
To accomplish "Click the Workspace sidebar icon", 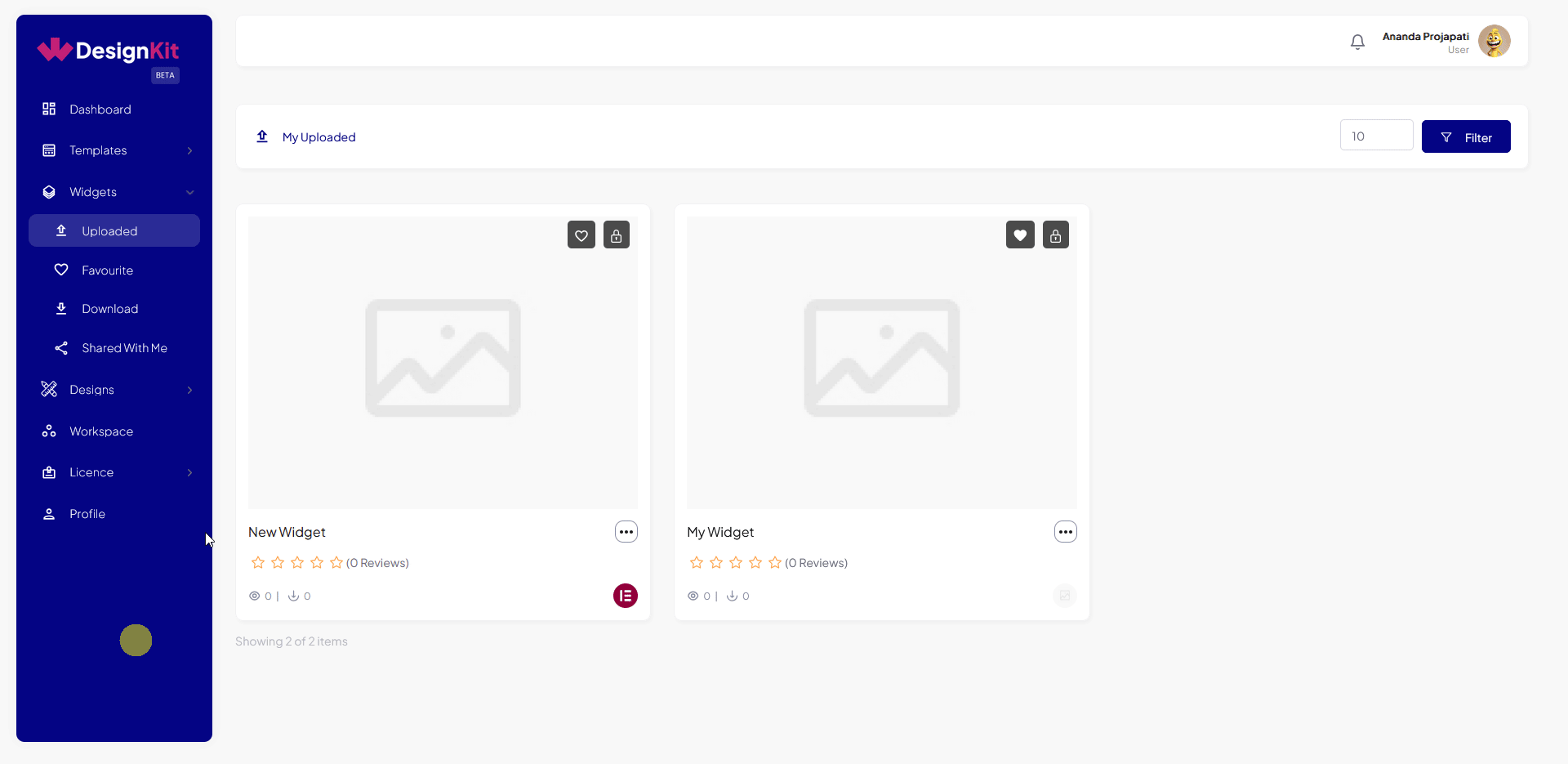I will coord(48,431).
